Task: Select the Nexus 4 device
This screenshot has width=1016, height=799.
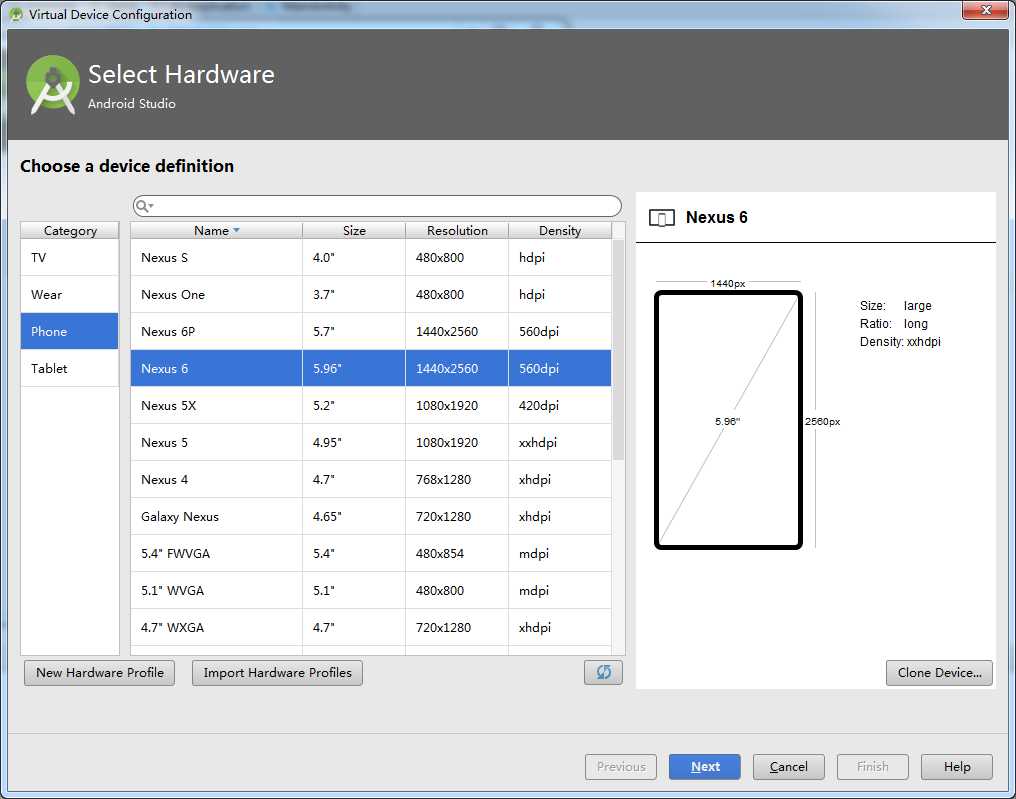Action: (x=371, y=479)
